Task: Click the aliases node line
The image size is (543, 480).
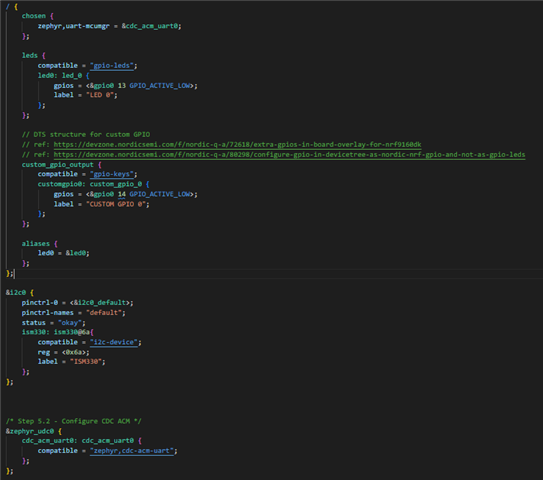Action: click(39, 243)
